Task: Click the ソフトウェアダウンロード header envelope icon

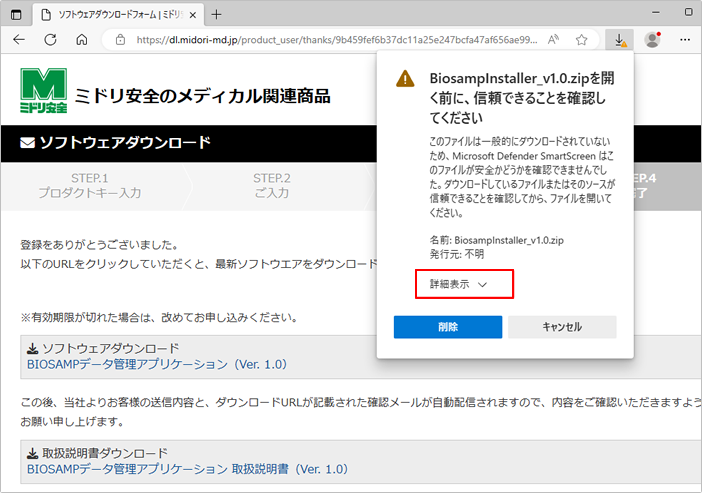Action: pyautogui.click(x=27, y=143)
